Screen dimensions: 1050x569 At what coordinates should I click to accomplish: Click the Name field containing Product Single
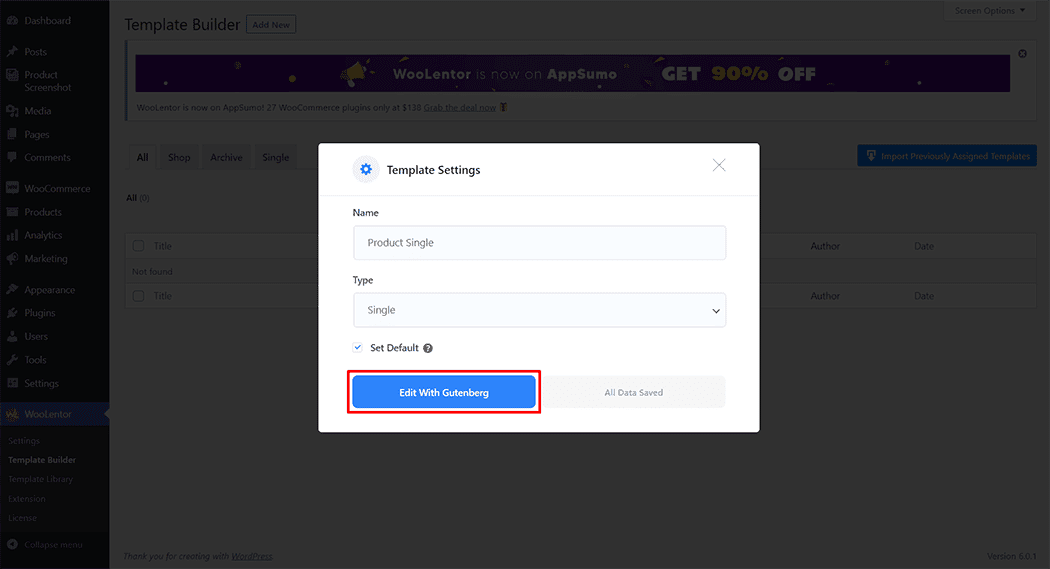coord(539,243)
